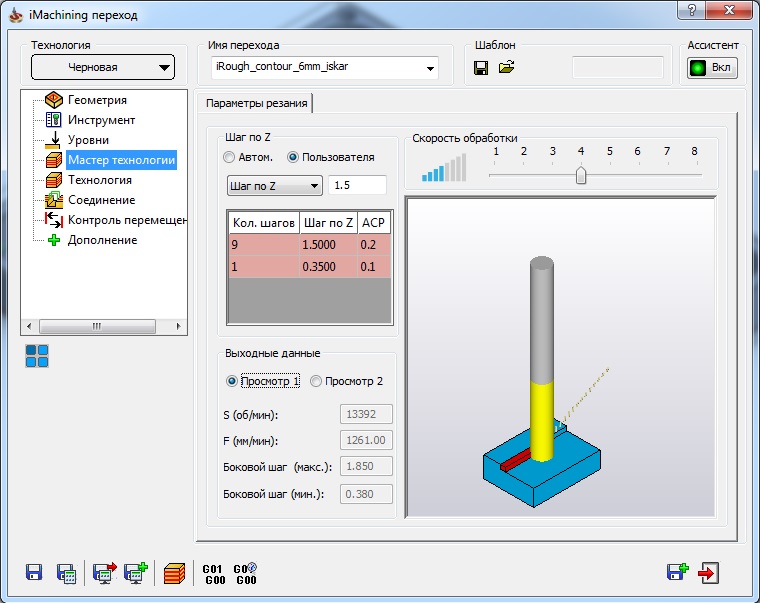The width and height of the screenshot is (760, 603).
Task: Click the Контроль перемещений tree icon
Action: coord(54,220)
